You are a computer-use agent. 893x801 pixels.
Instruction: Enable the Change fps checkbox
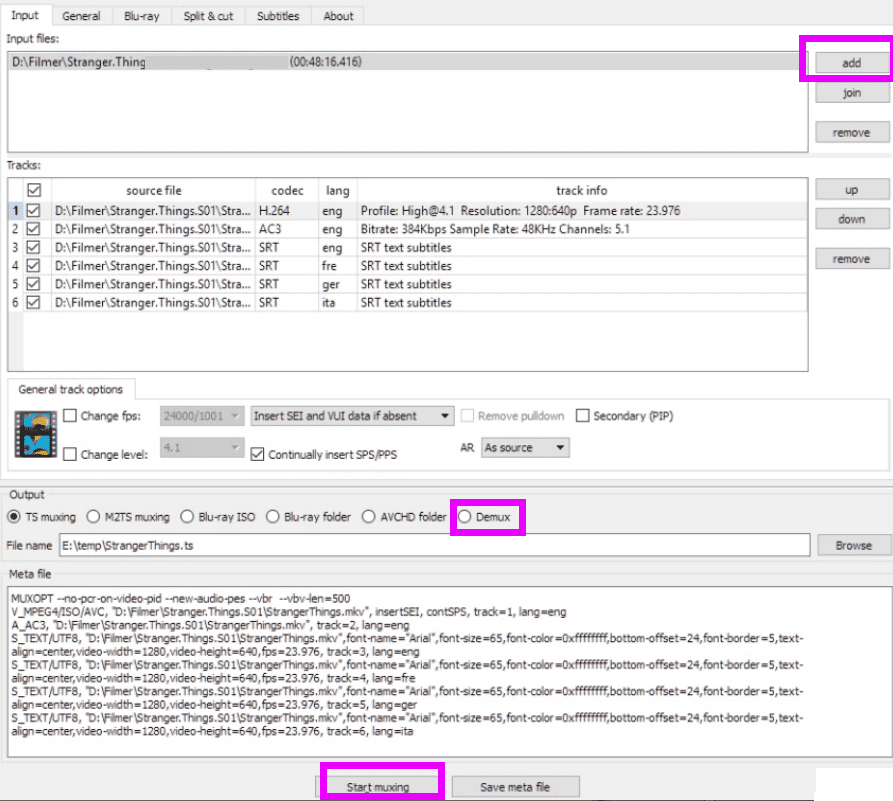(x=70, y=416)
